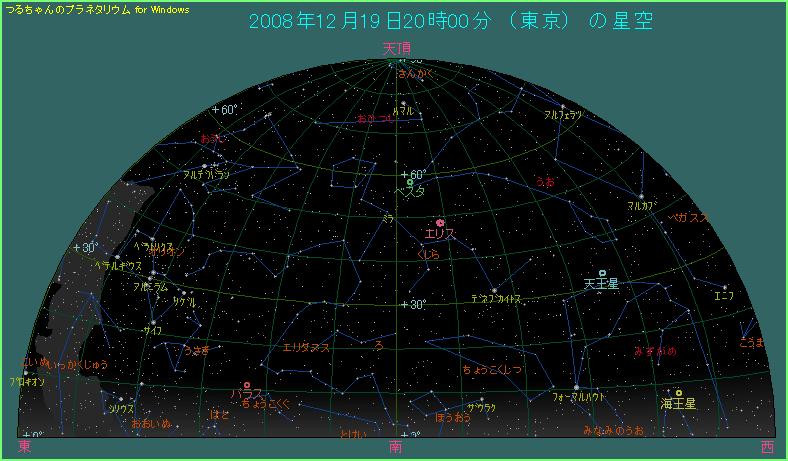The height and width of the screenshot is (461, 788).
Task: Click the 西 west direction label
Action: pos(766,447)
